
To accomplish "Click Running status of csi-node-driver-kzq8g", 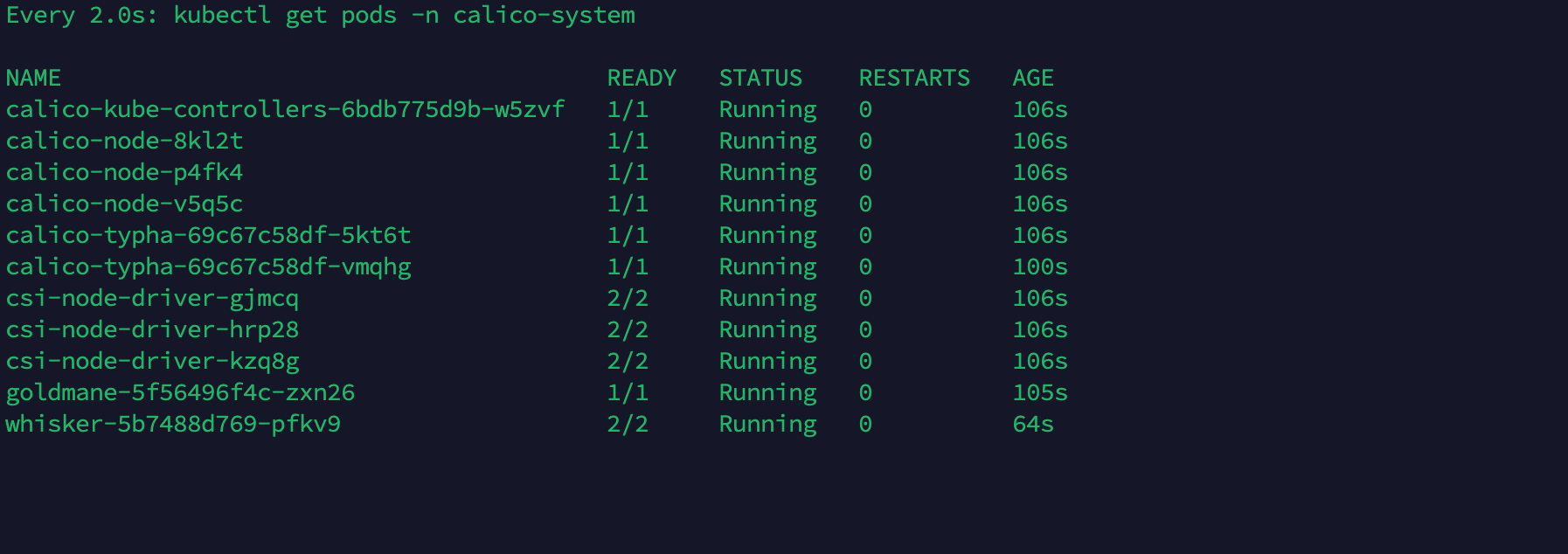I will 767,361.
